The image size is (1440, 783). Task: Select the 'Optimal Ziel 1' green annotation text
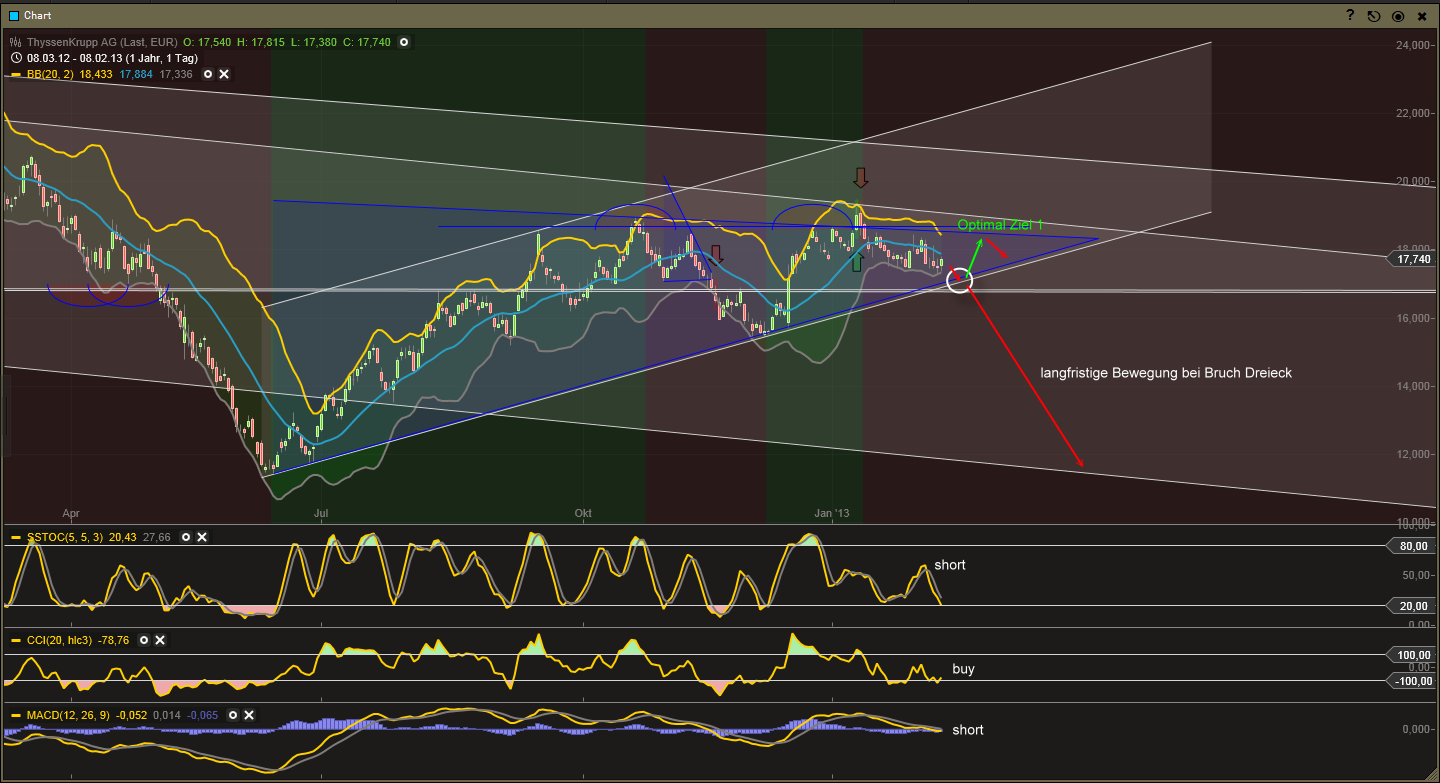(x=1000, y=225)
